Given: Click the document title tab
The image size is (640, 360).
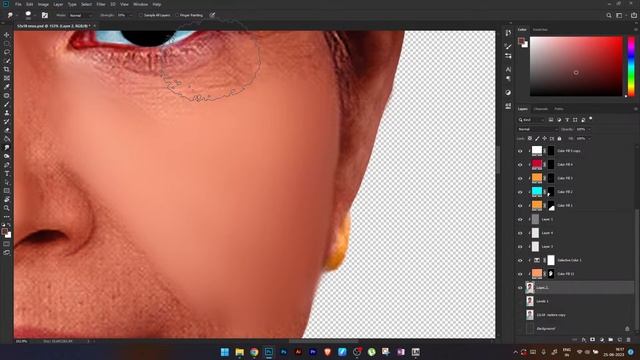Looking at the screenshot, I should pyautogui.click(x=53, y=26).
